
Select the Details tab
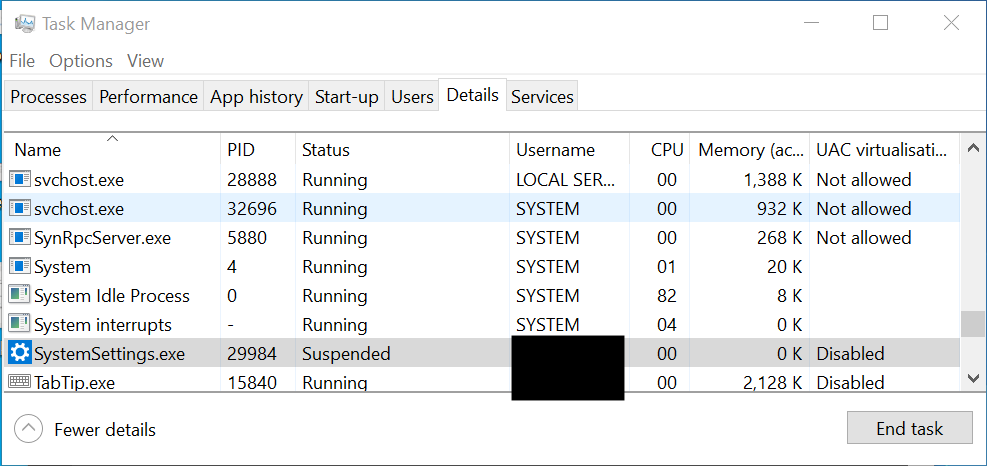click(473, 95)
